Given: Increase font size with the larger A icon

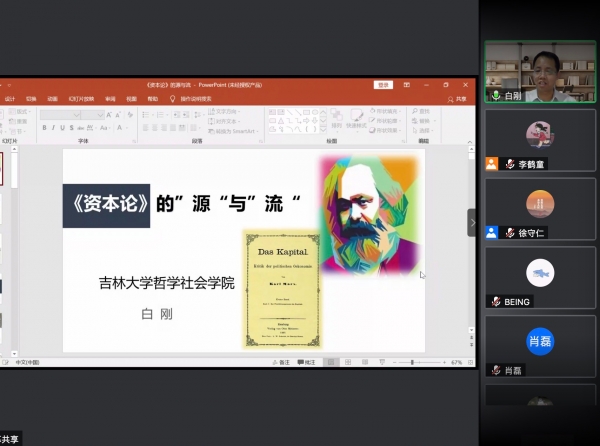Looking at the screenshot, I should pyautogui.click(x=109, y=115).
